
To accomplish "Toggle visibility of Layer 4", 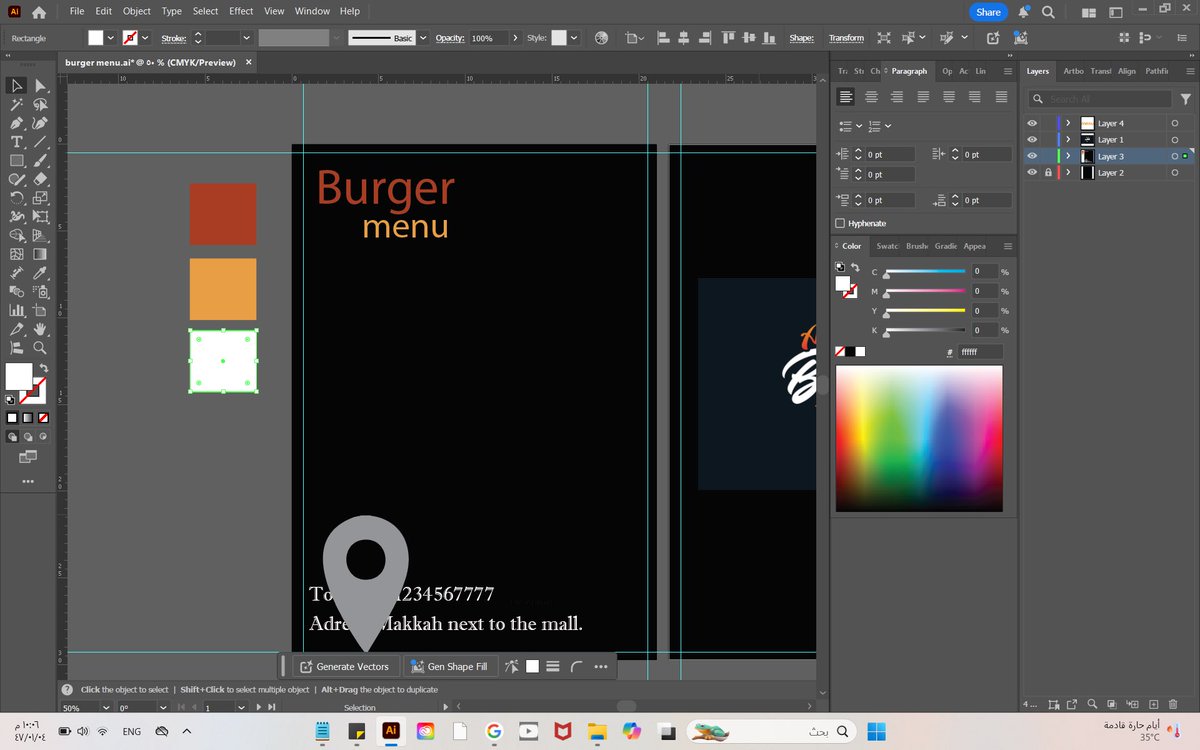I will (x=1032, y=123).
